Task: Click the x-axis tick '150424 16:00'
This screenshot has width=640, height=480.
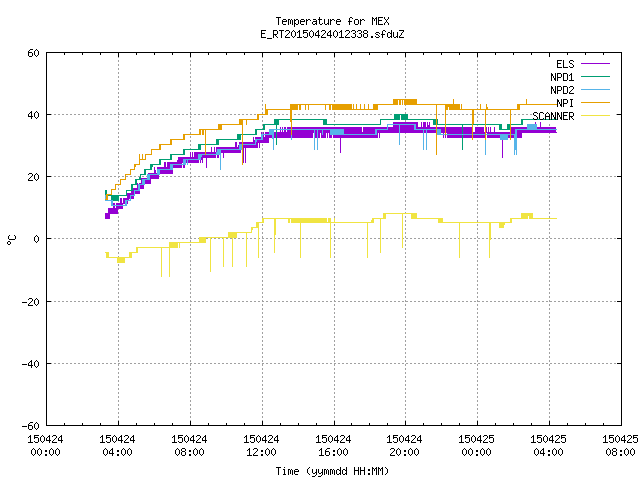Action: (333, 446)
